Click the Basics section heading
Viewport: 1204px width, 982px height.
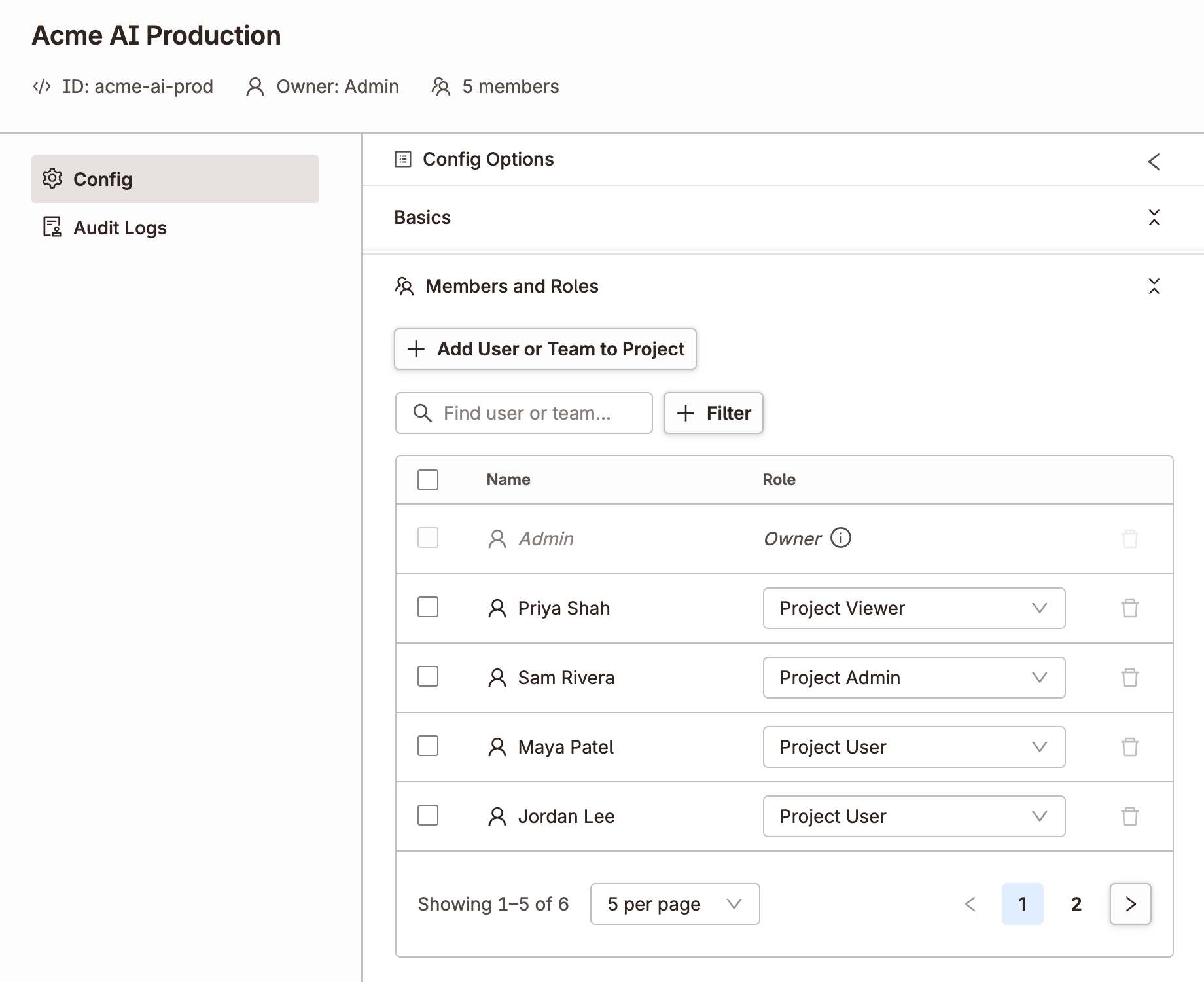pos(422,217)
